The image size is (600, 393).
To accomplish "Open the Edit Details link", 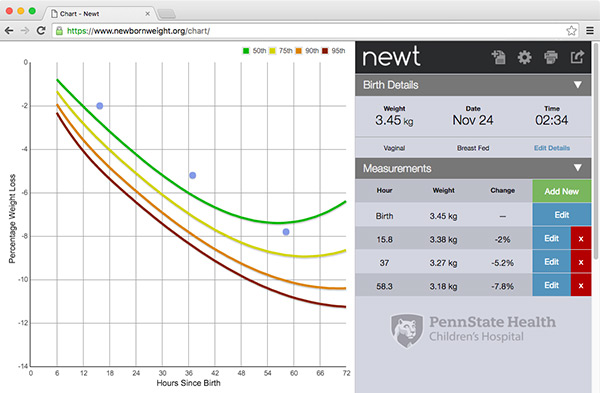I will coord(552,148).
